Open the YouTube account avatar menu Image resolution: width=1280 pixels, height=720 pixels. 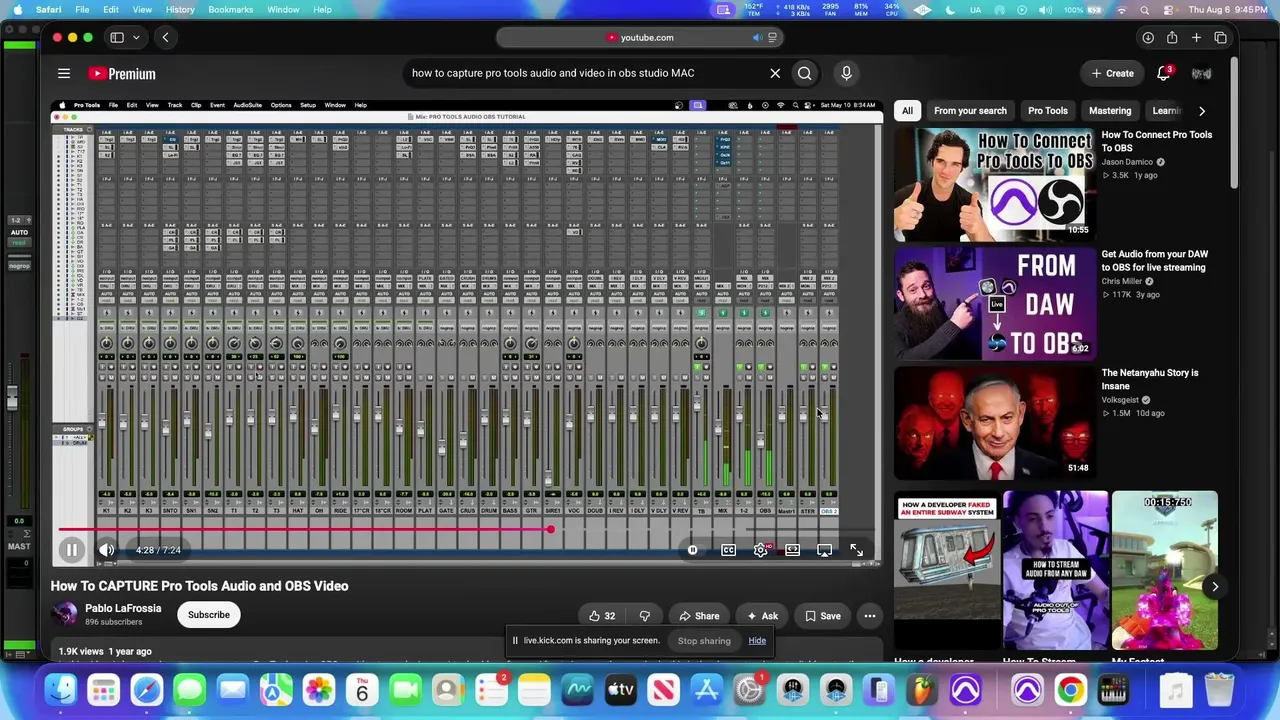(1201, 73)
